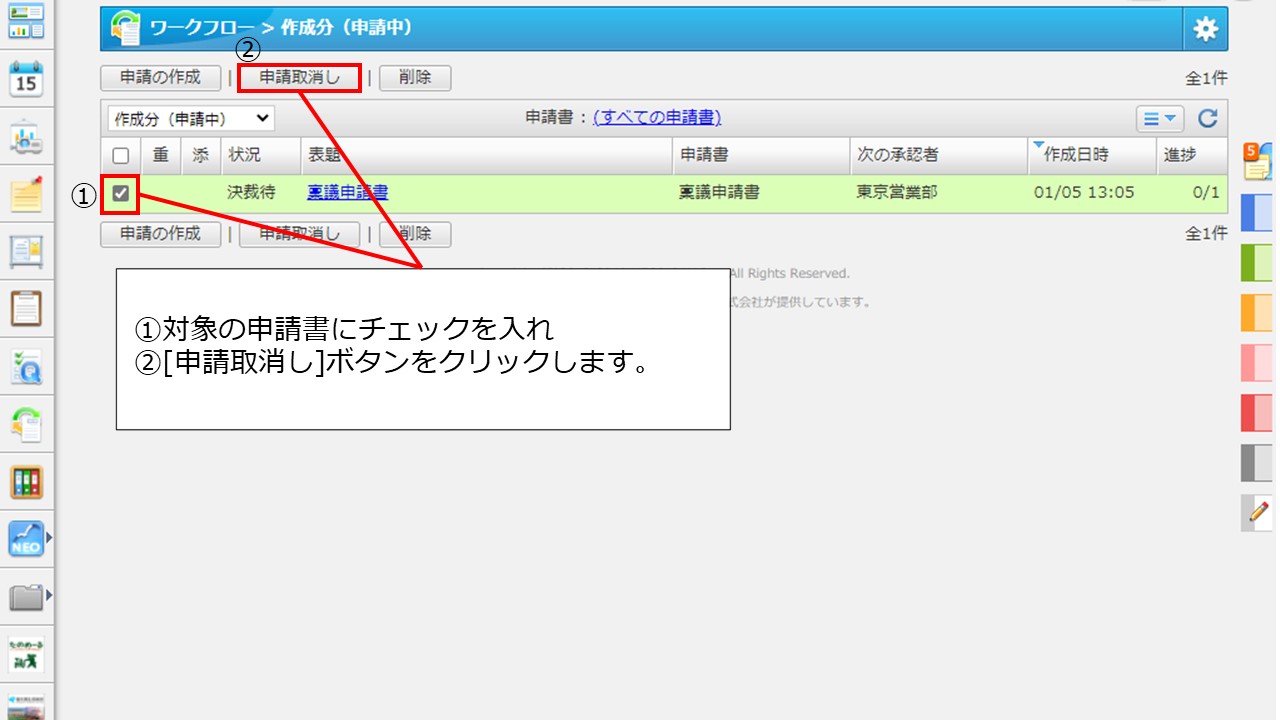1280x720 pixels.
Task: Open the gray folder icon in the left sidebar
Action: pos(26,598)
